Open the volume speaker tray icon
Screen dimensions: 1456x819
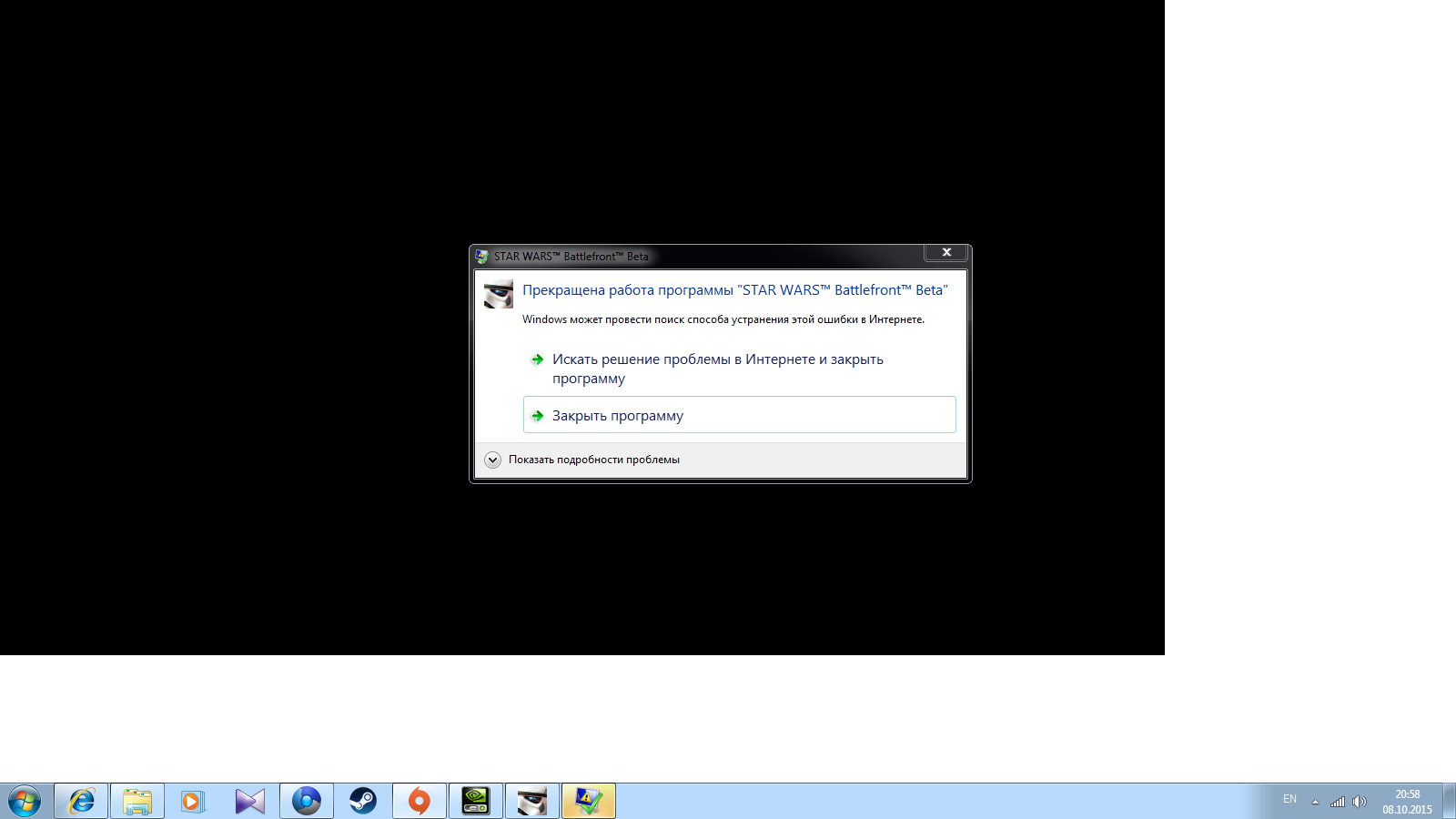[1360, 802]
